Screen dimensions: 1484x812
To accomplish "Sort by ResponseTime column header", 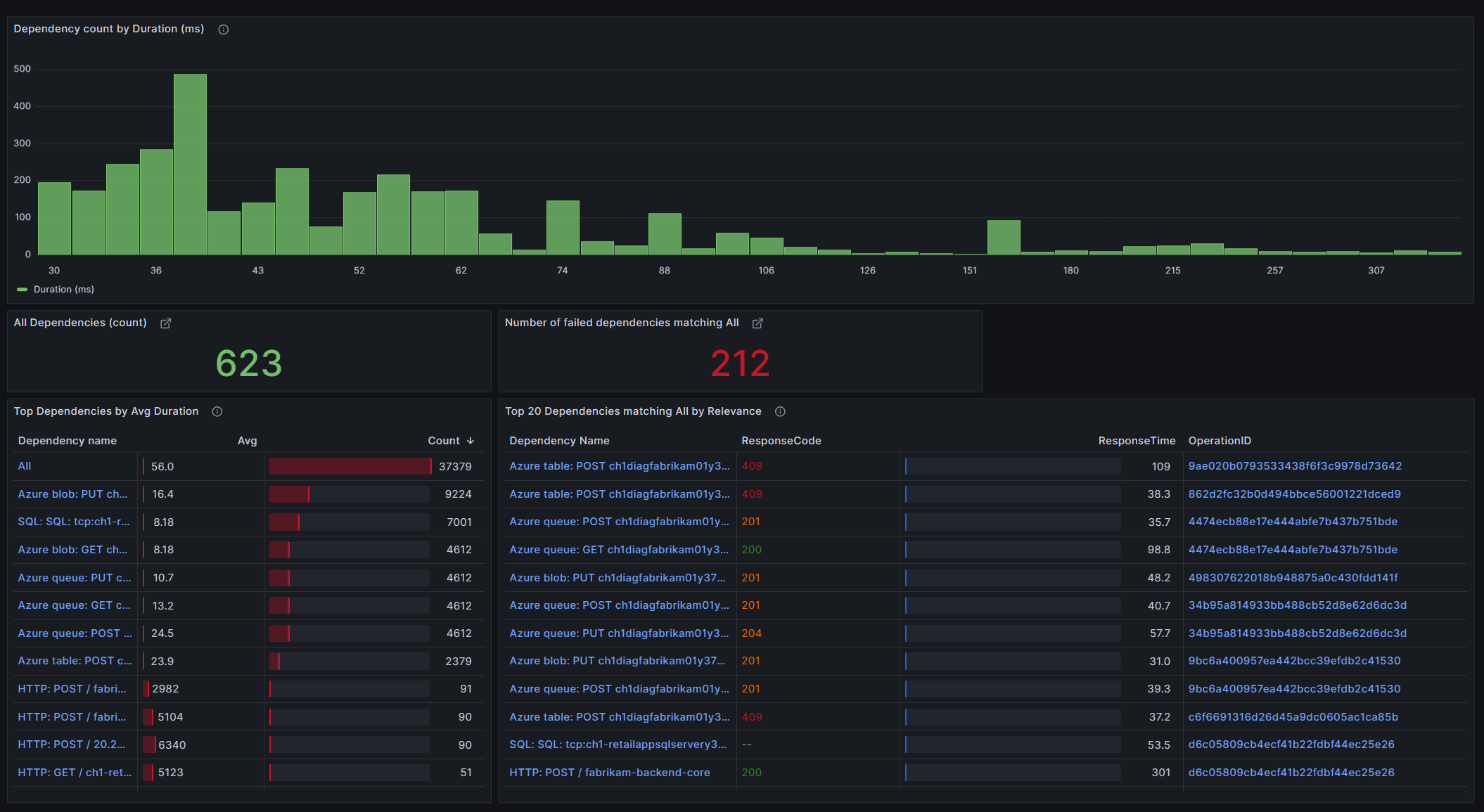I will pos(1137,441).
